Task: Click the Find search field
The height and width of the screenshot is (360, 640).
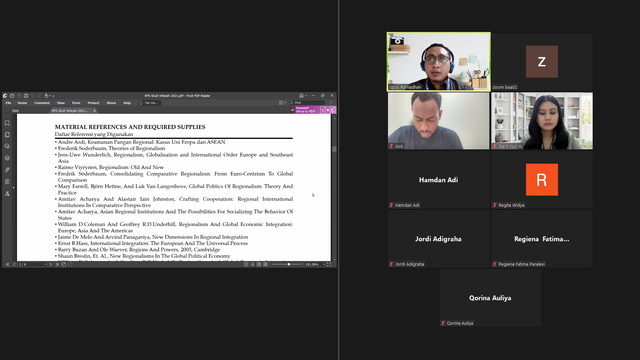Action: coord(307,102)
